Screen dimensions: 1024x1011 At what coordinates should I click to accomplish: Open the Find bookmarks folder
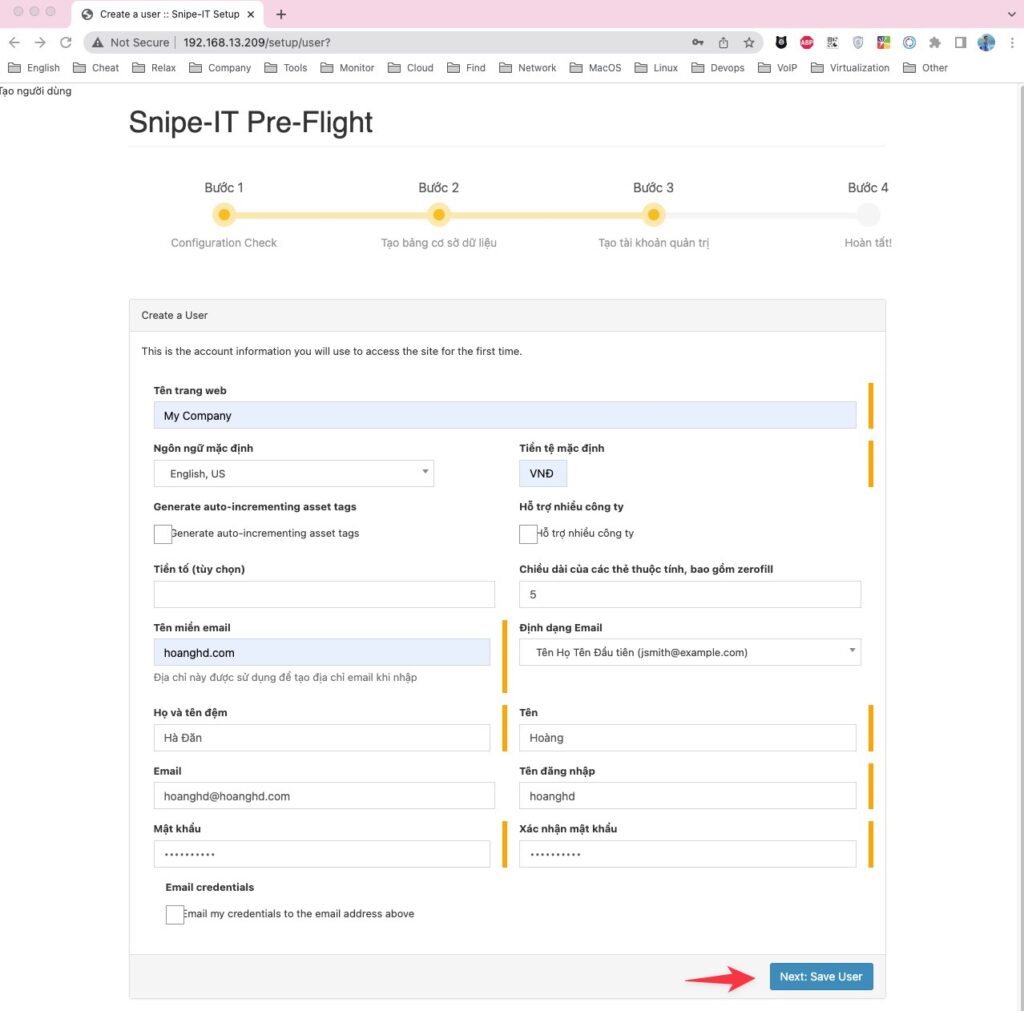click(x=466, y=68)
